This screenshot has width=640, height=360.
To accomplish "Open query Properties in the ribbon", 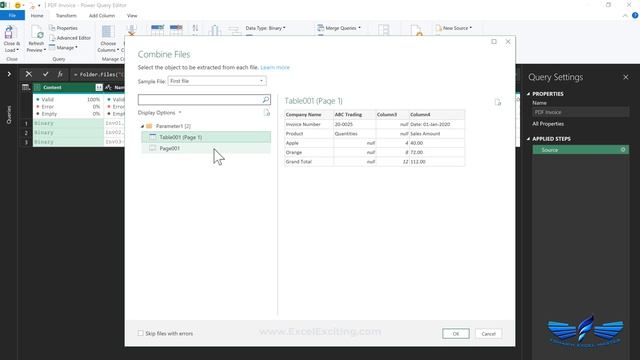I will [63, 28].
